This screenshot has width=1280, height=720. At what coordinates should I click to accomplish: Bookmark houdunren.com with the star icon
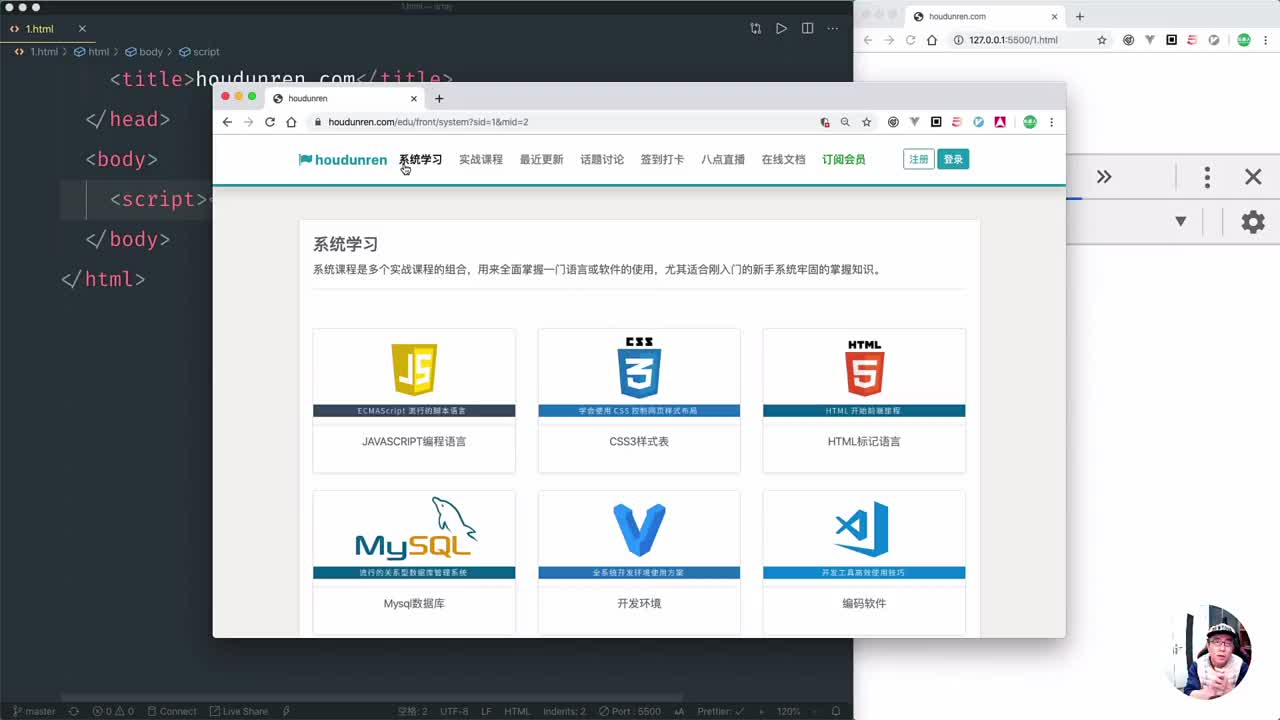(867, 122)
